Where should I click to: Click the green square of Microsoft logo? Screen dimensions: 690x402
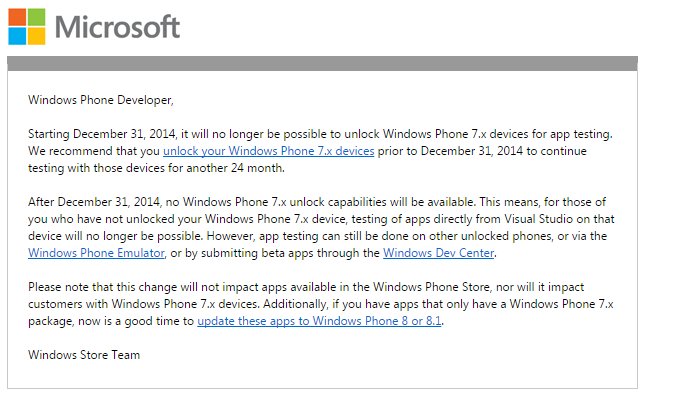pyautogui.click(x=37, y=17)
